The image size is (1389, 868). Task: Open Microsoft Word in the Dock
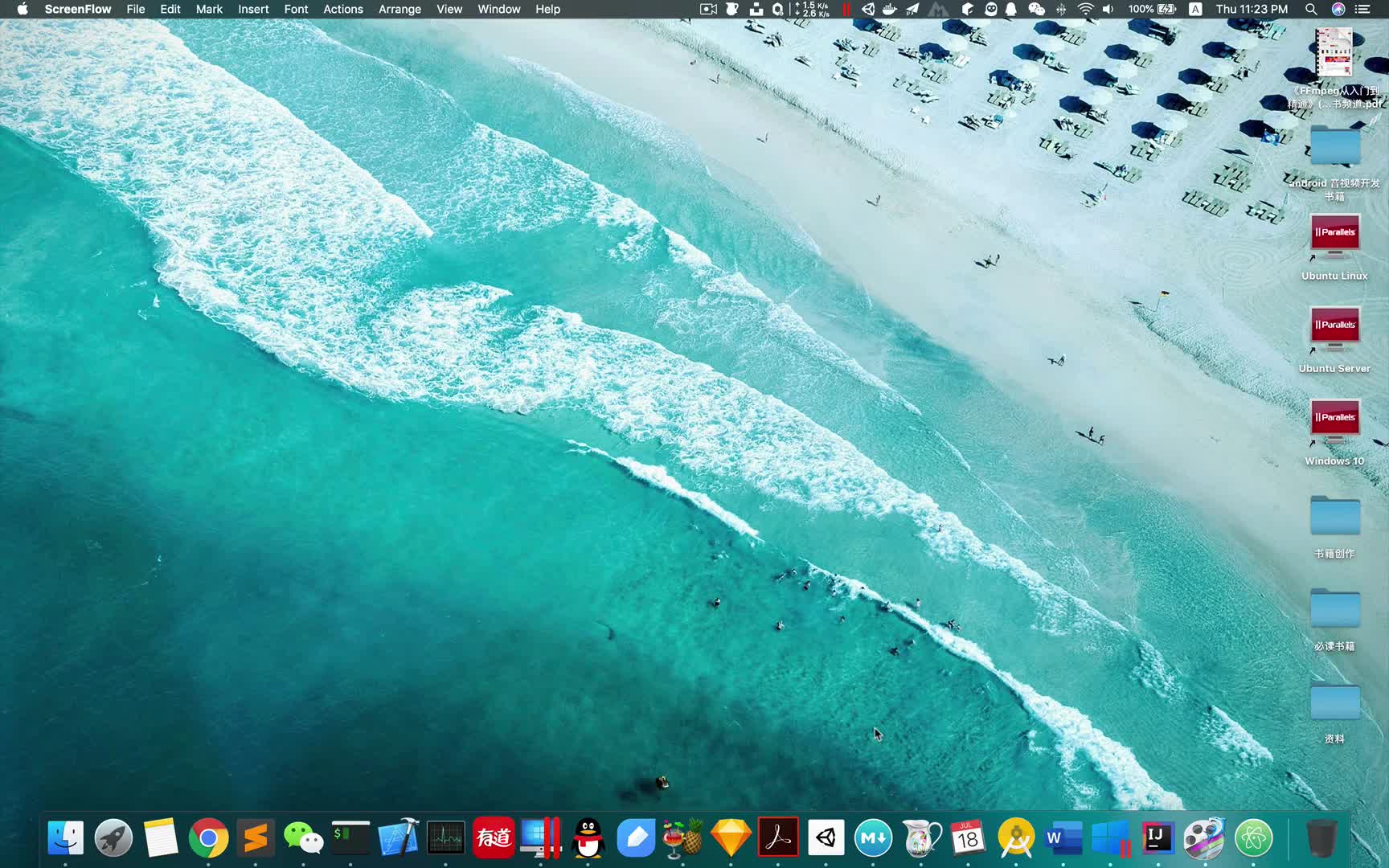tap(1063, 838)
